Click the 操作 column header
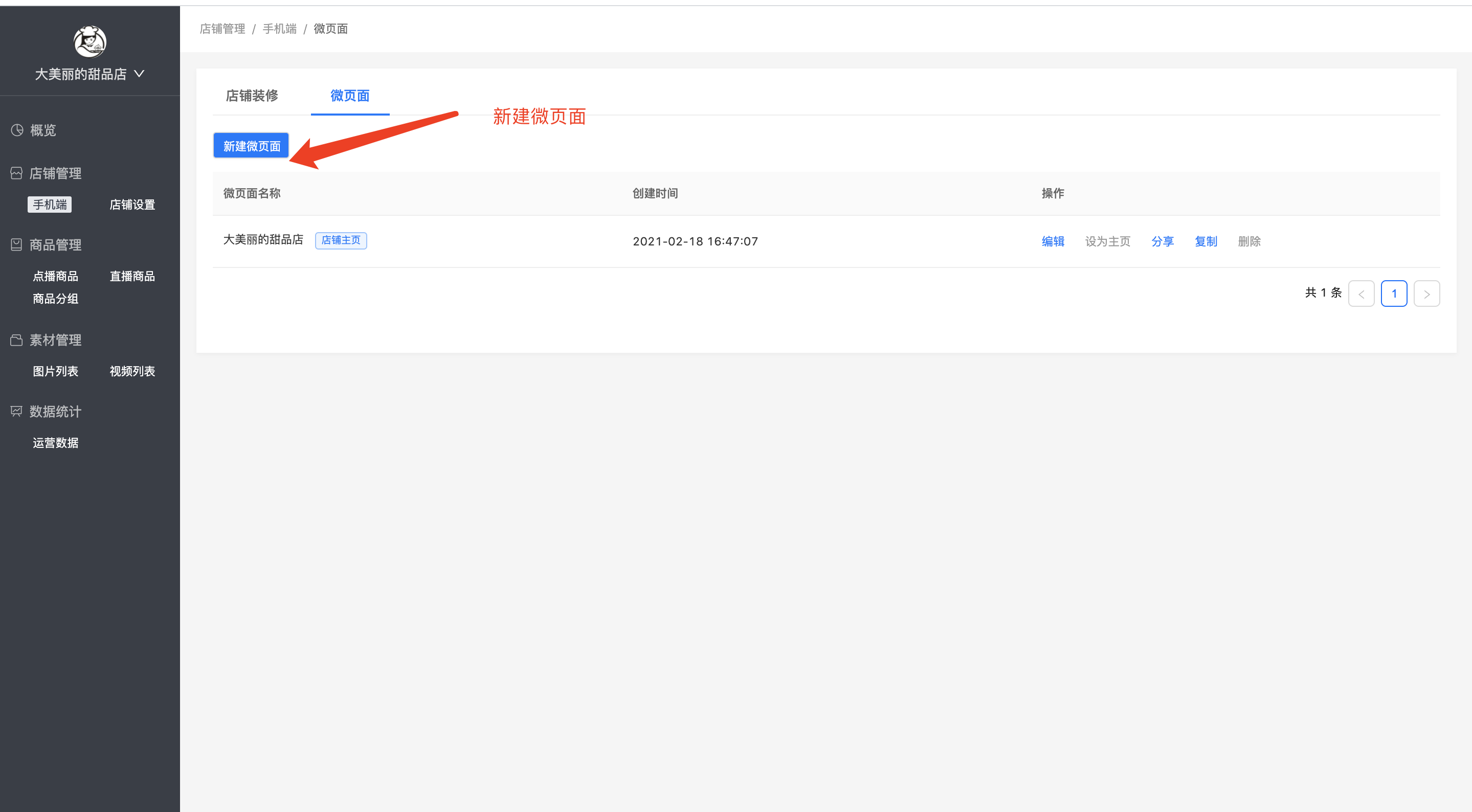Image resolution: width=1472 pixels, height=812 pixels. pyautogui.click(x=1053, y=193)
